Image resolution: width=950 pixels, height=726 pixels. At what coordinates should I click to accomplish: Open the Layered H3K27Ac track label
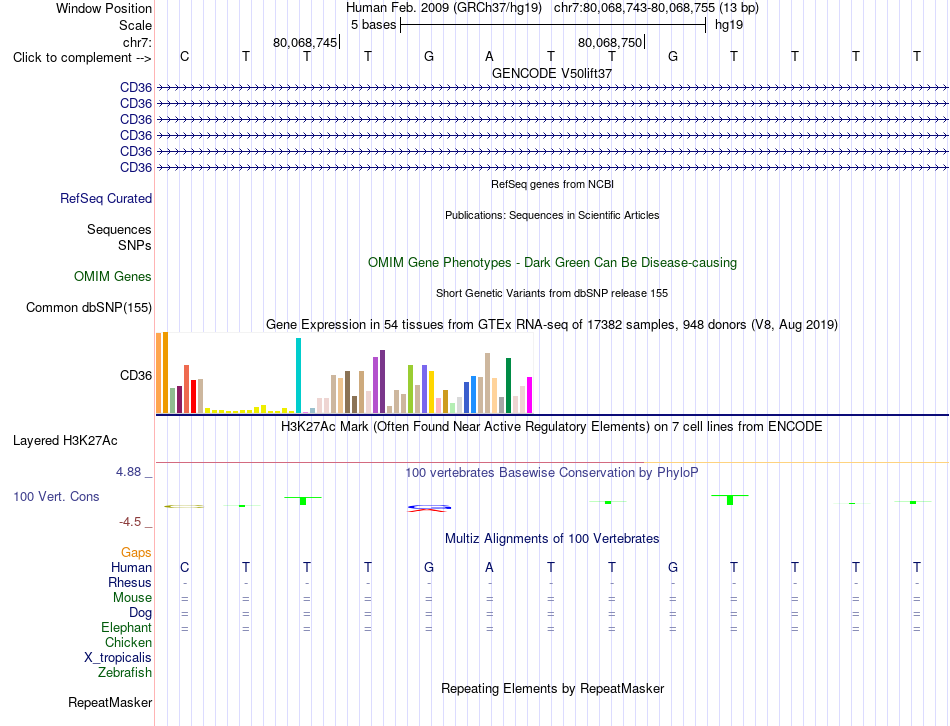(x=65, y=441)
